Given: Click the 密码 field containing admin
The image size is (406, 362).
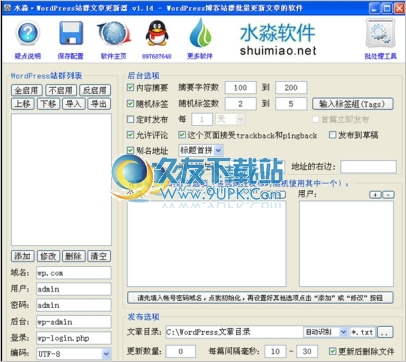Looking at the screenshot, I should (x=74, y=305).
